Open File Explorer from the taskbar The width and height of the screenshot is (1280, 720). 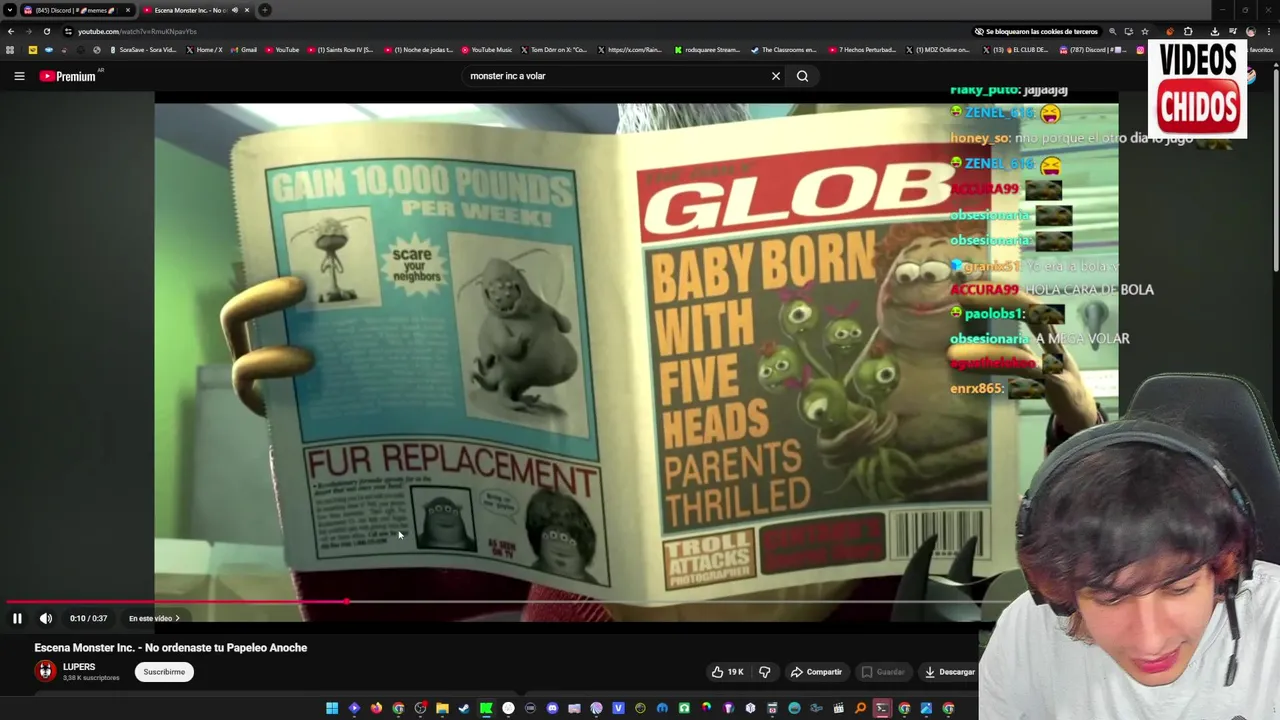pos(442,708)
